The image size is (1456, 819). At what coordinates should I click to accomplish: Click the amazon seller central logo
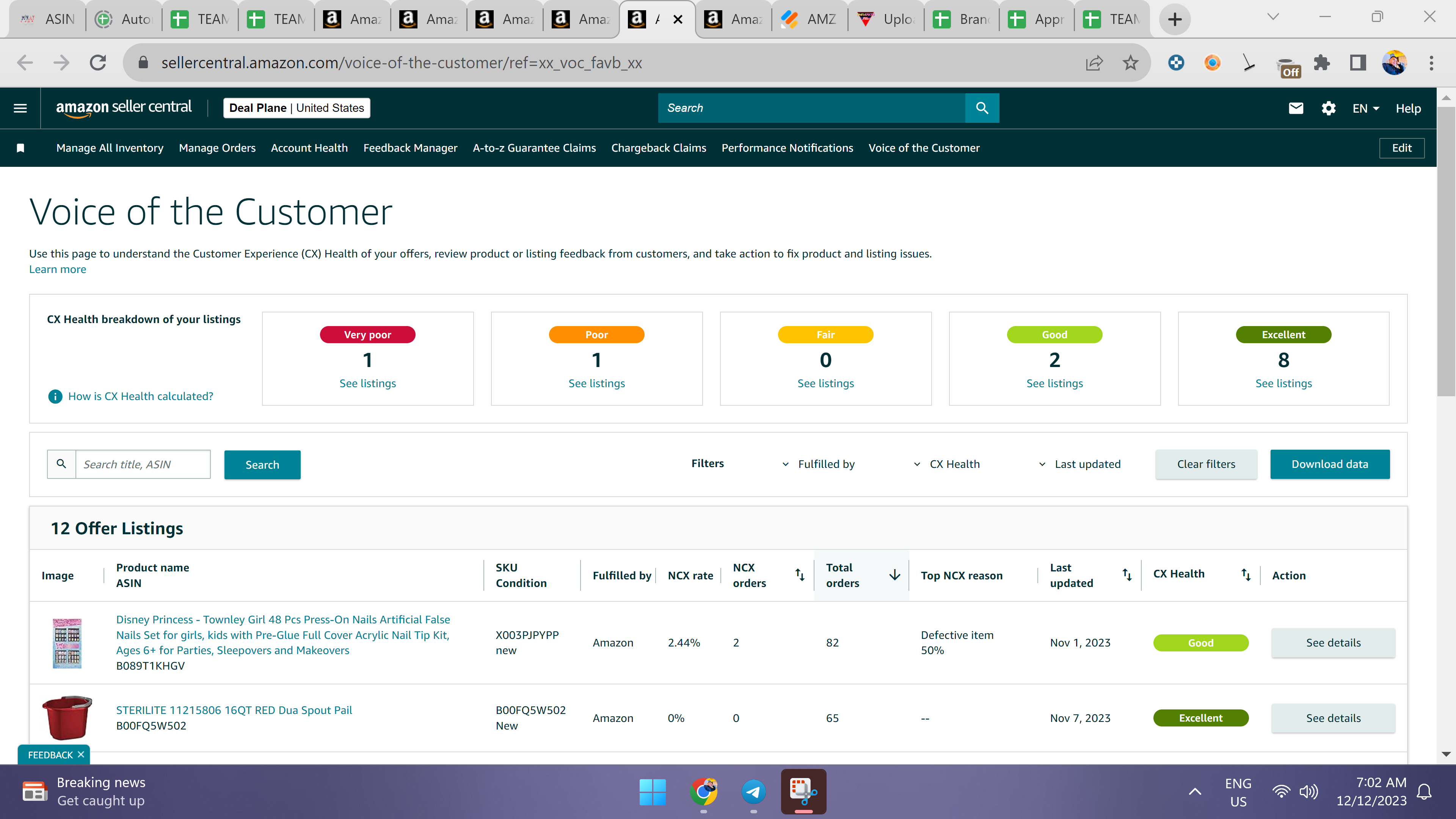click(x=124, y=107)
